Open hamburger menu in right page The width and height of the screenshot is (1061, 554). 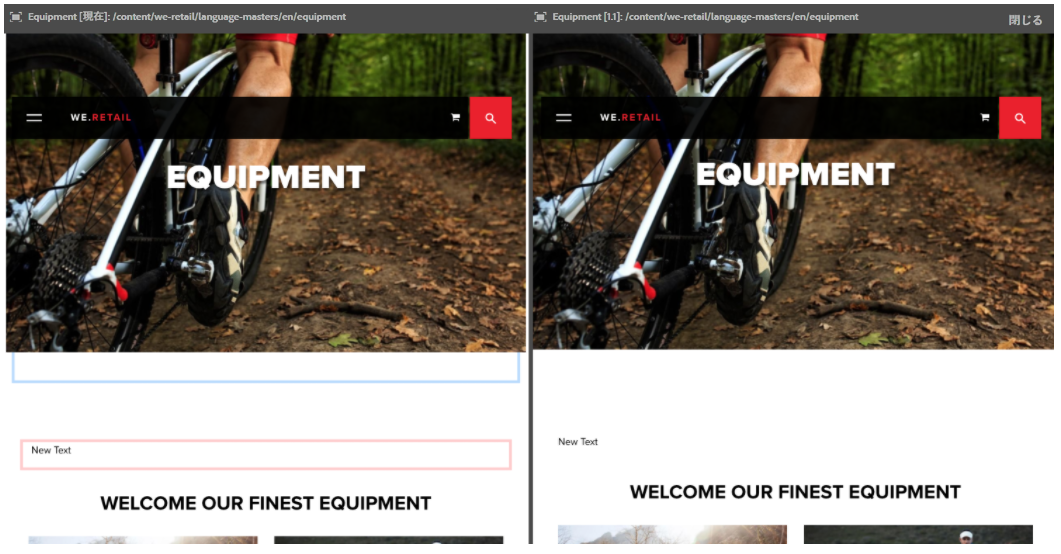564,118
